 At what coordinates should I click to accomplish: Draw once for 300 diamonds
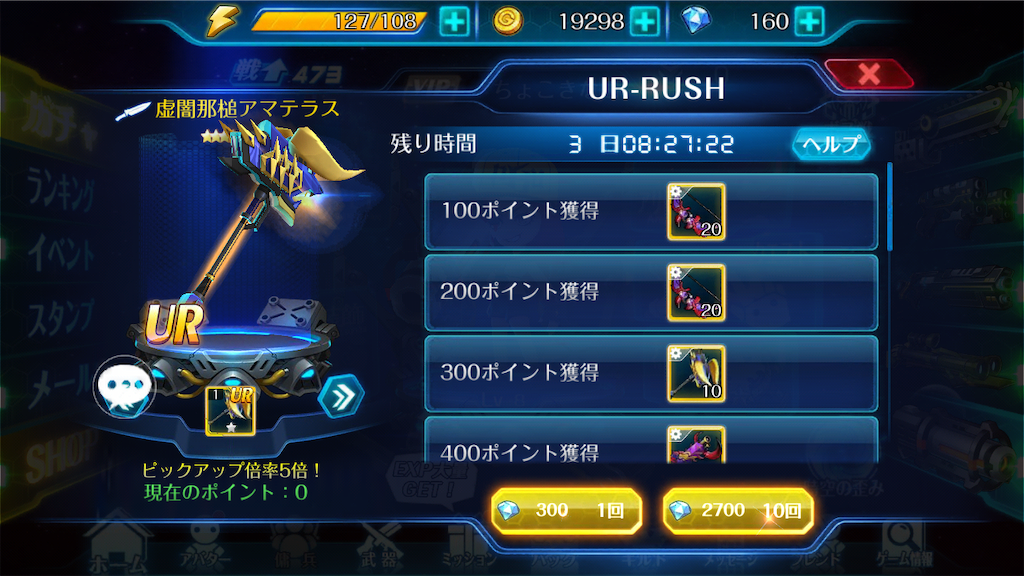pyautogui.click(x=566, y=510)
